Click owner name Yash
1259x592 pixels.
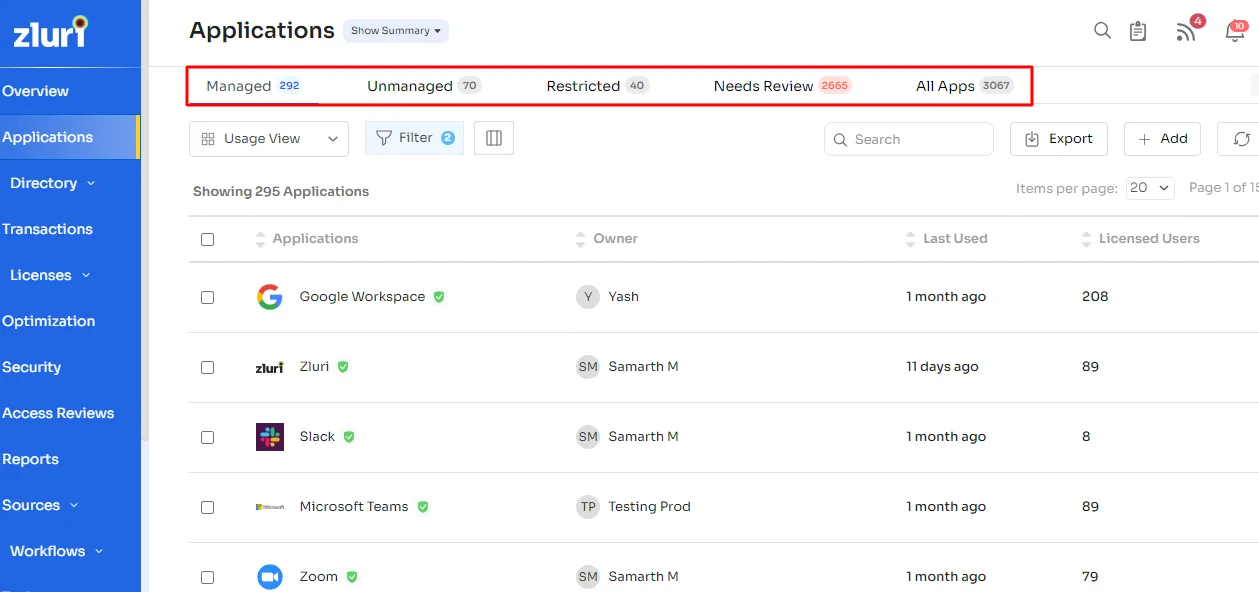(623, 297)
